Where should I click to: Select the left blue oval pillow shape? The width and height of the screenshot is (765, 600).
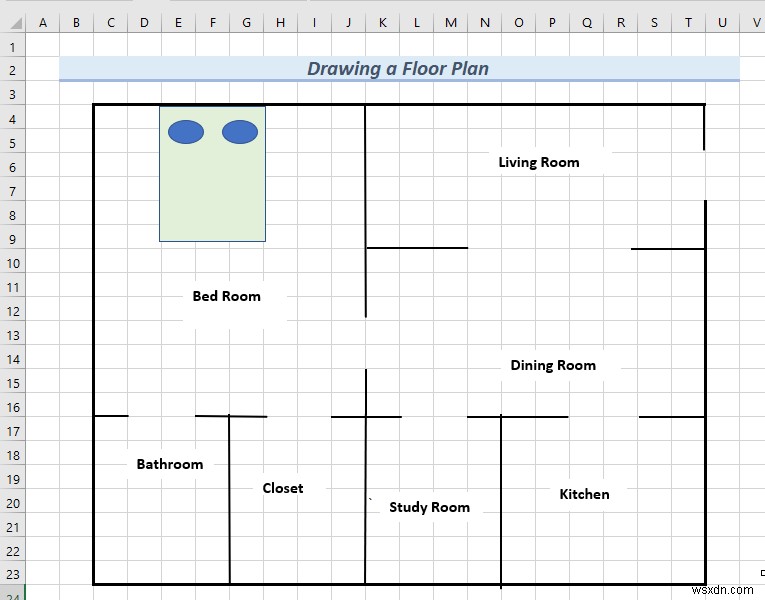tap(186, 132)
